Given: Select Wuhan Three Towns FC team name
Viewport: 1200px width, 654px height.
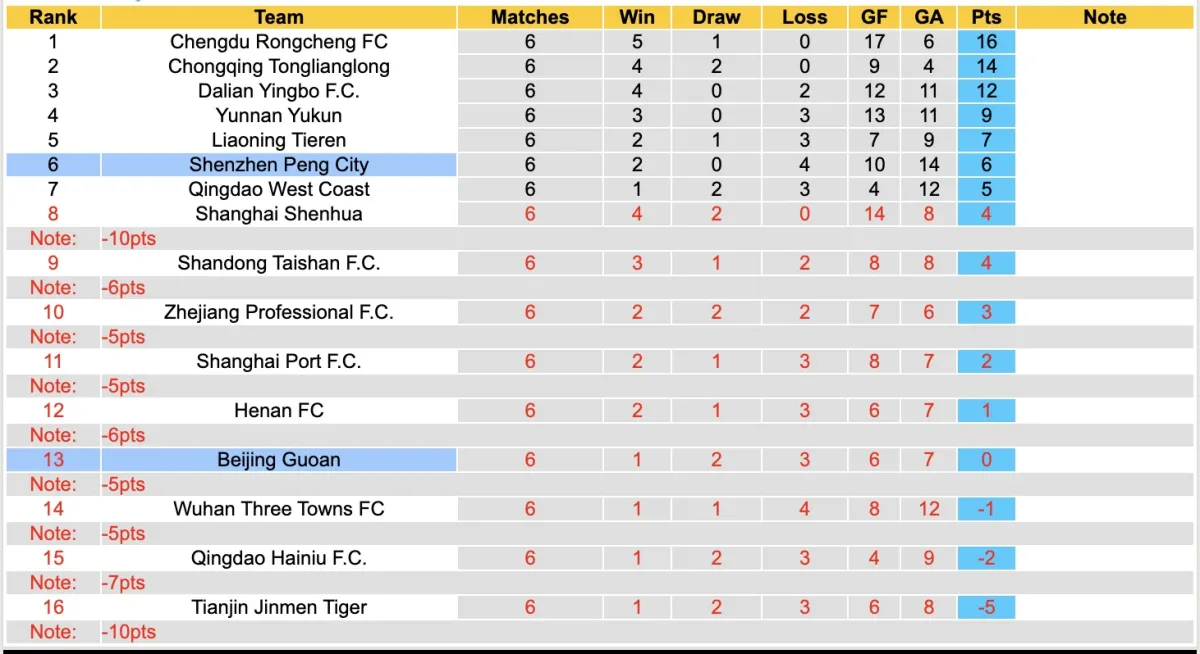Looking at the screenshot, I should [279, 509].
